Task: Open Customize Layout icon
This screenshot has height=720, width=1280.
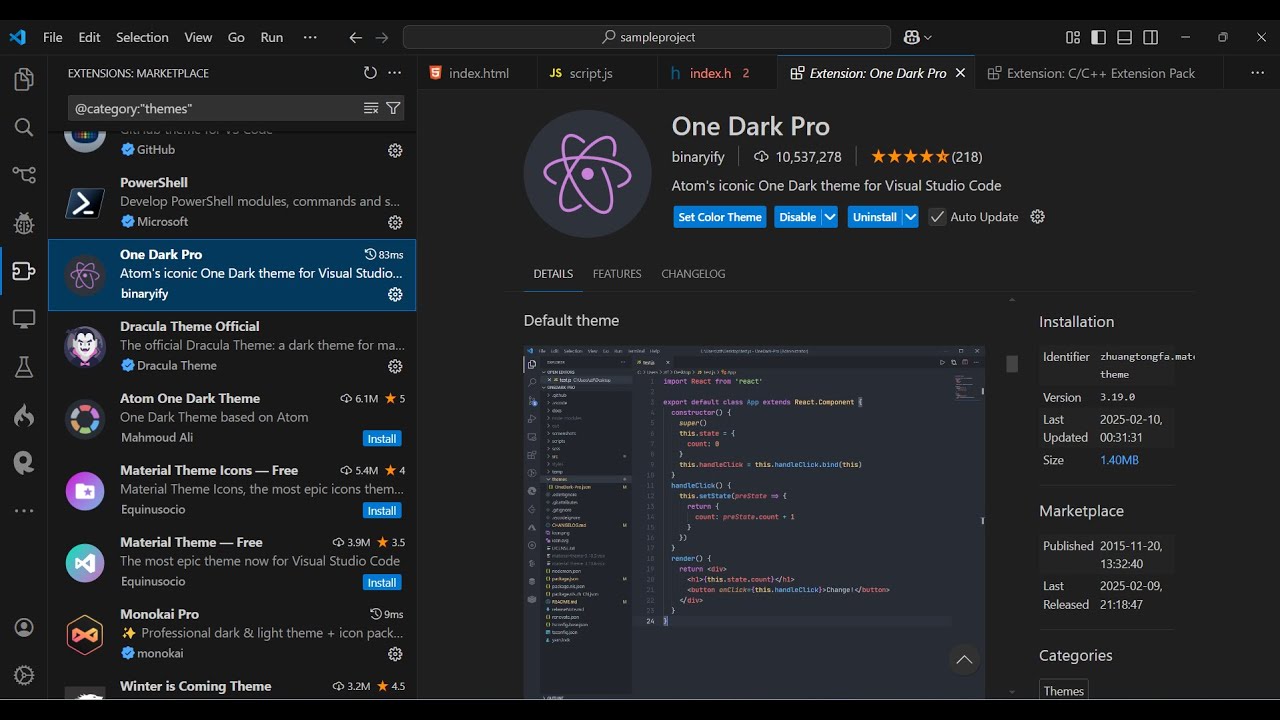Action: (x=1073, y=37)
